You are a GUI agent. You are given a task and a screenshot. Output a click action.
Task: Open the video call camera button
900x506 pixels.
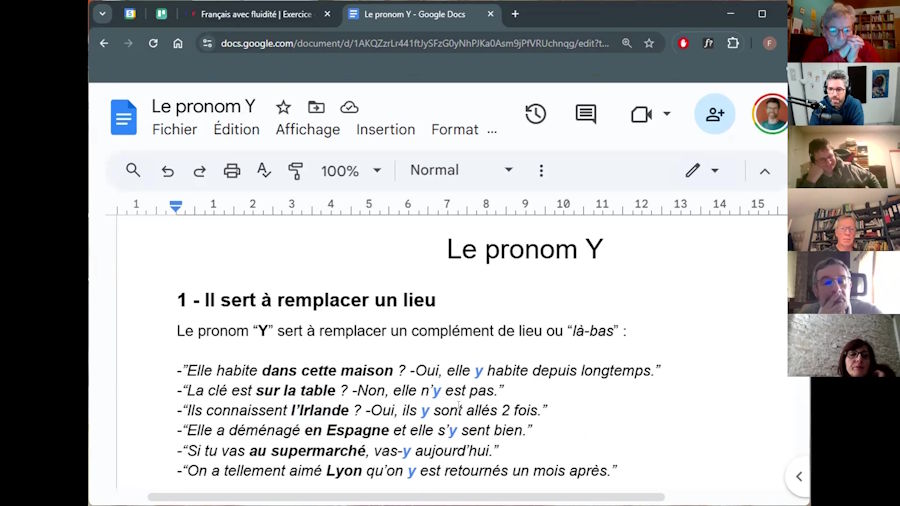pyautogui.click(x=650, y=114)
